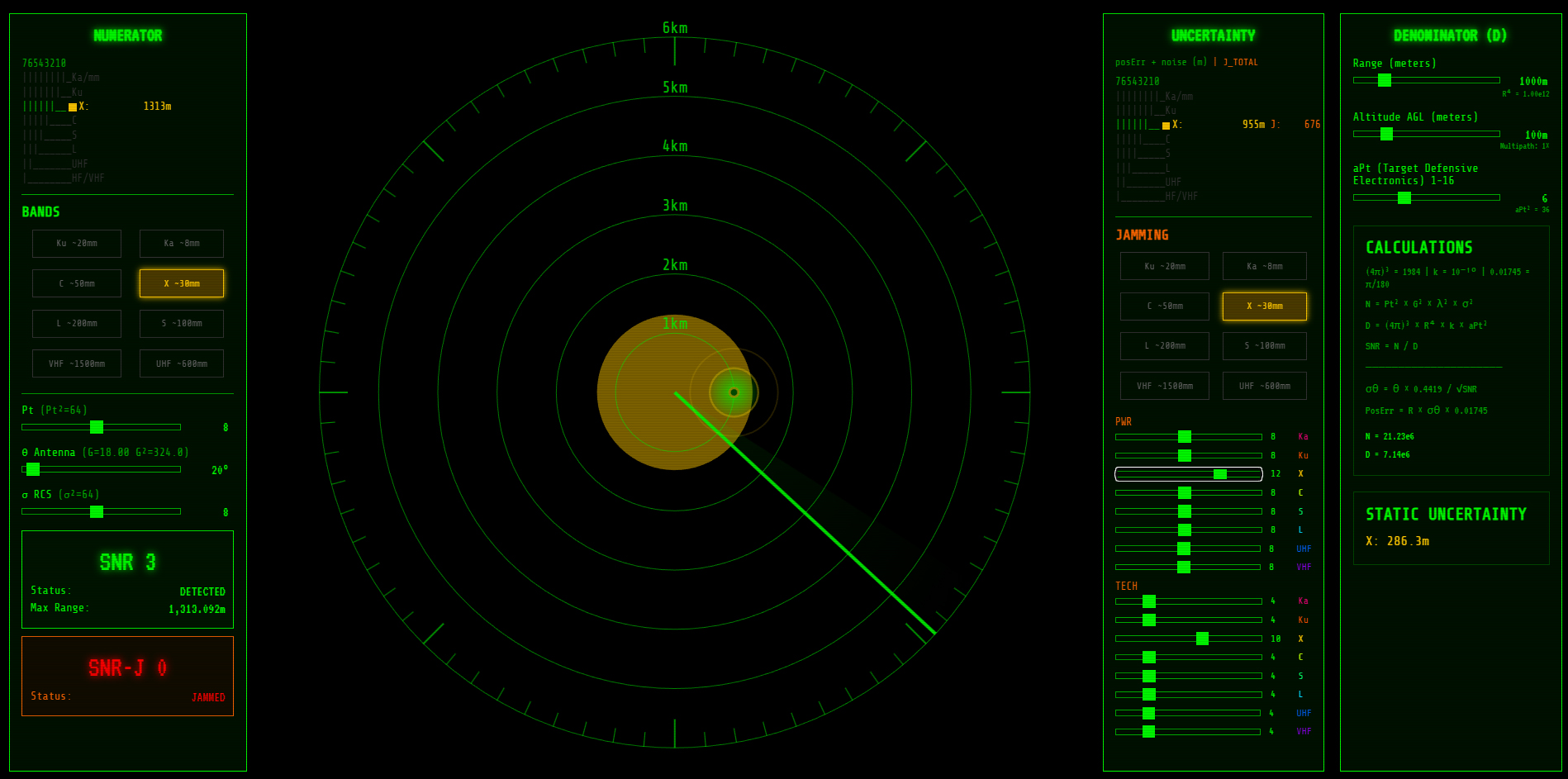Click the highlighted X band PWR slider

(1220, 474)
